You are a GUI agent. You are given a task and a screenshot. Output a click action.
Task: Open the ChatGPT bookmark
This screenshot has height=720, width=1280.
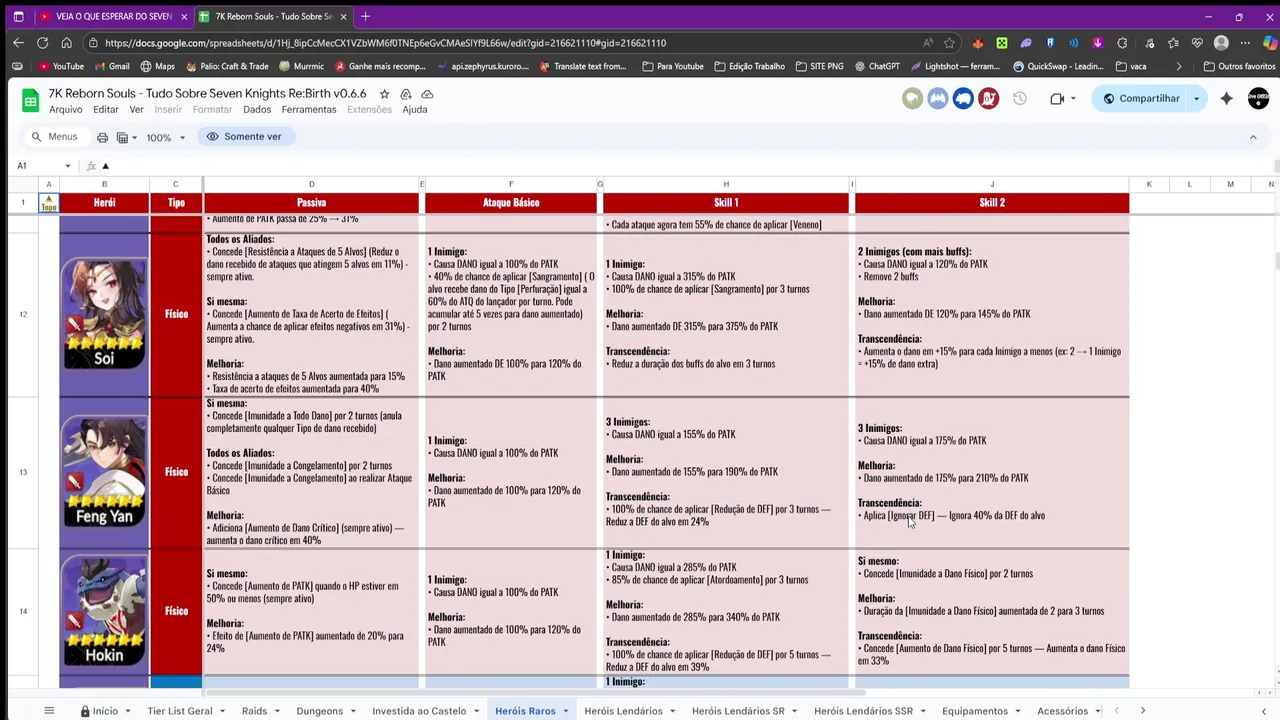click(876, 66)
